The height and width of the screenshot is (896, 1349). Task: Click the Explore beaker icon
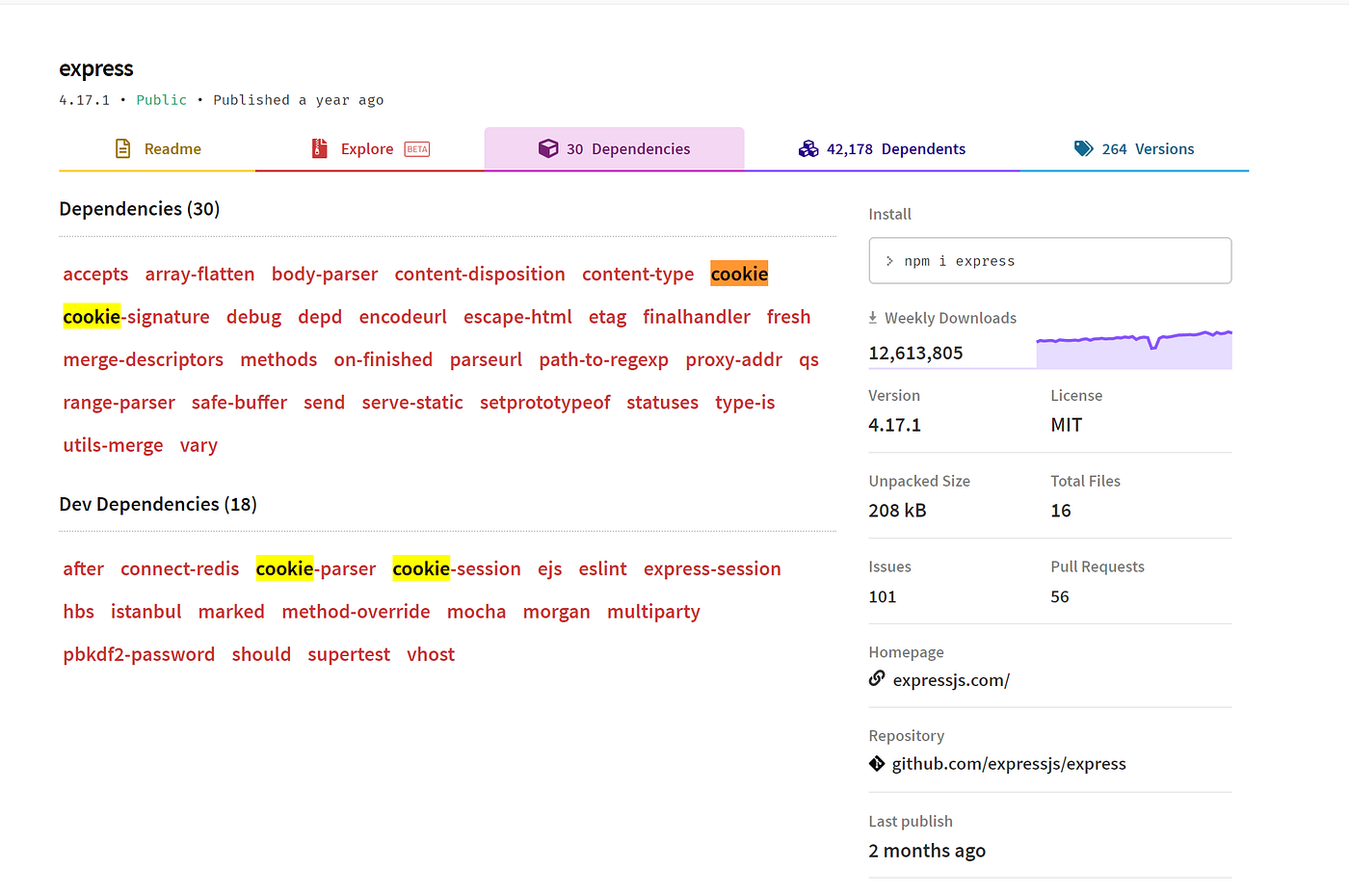click(x=320, y=148)
